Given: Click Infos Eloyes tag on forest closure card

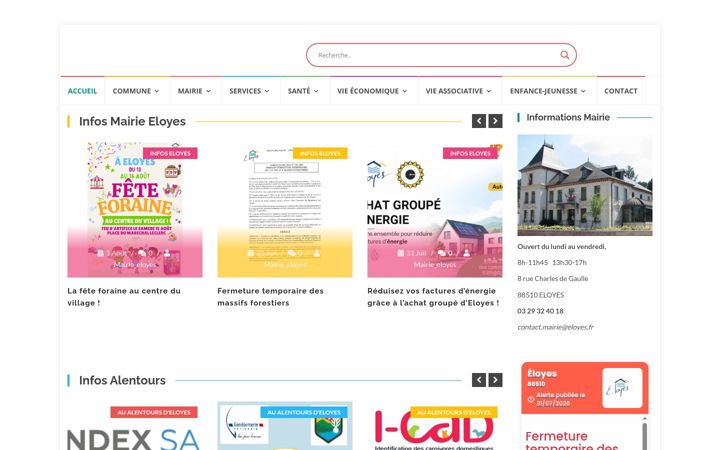Looking at the screenshot, I should click(320, 153).
